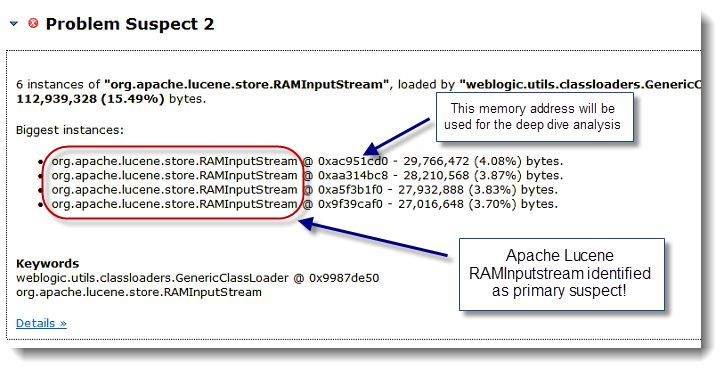The height and width of the screenshot is (373, 726).
Task: Click RAMInputStream instance at 0xaa314bc8
Action: [x=219, y=175]
